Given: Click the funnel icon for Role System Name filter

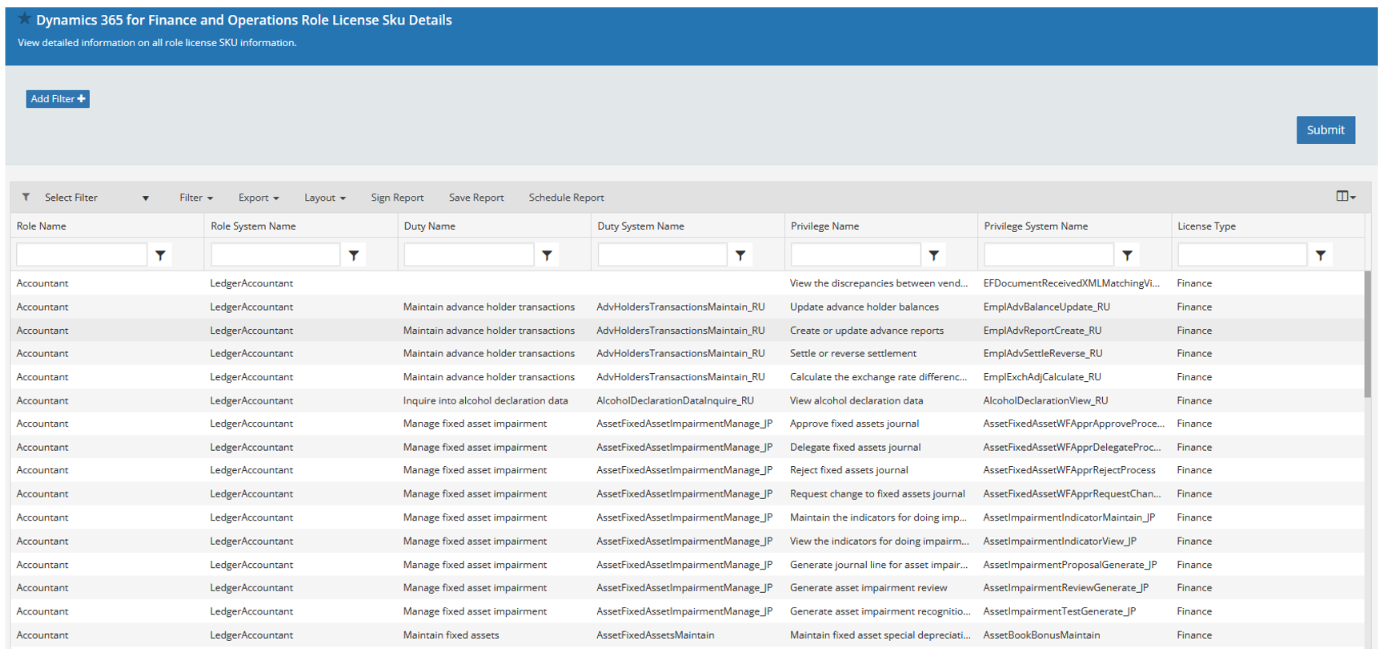Looking at the screenshot, I should click(x=354, y=256).
